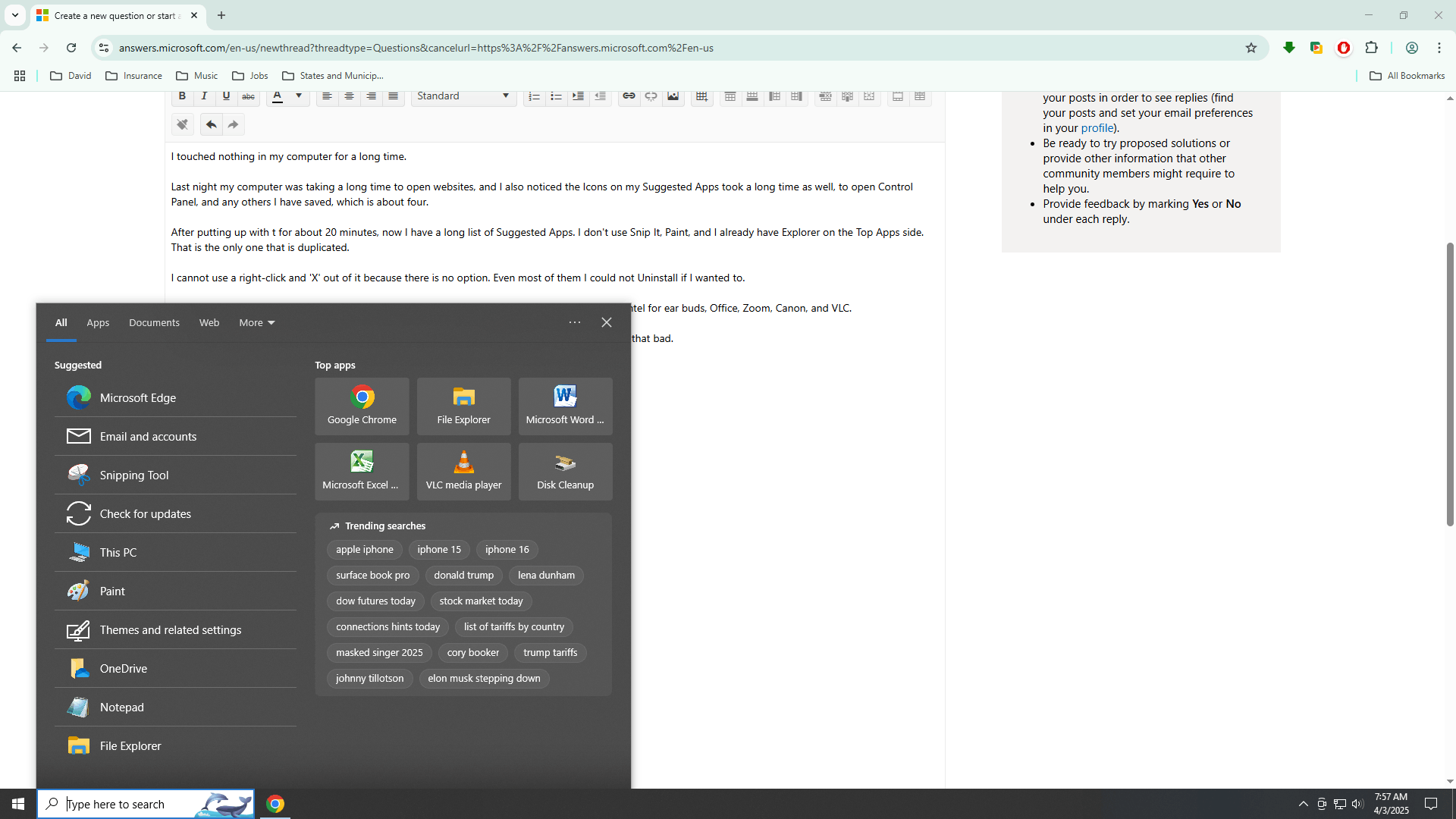Open the Standard paragraph style dropdown
Image resolution: width=1456 pixels, height=819 pixels.
pos(463,96)
